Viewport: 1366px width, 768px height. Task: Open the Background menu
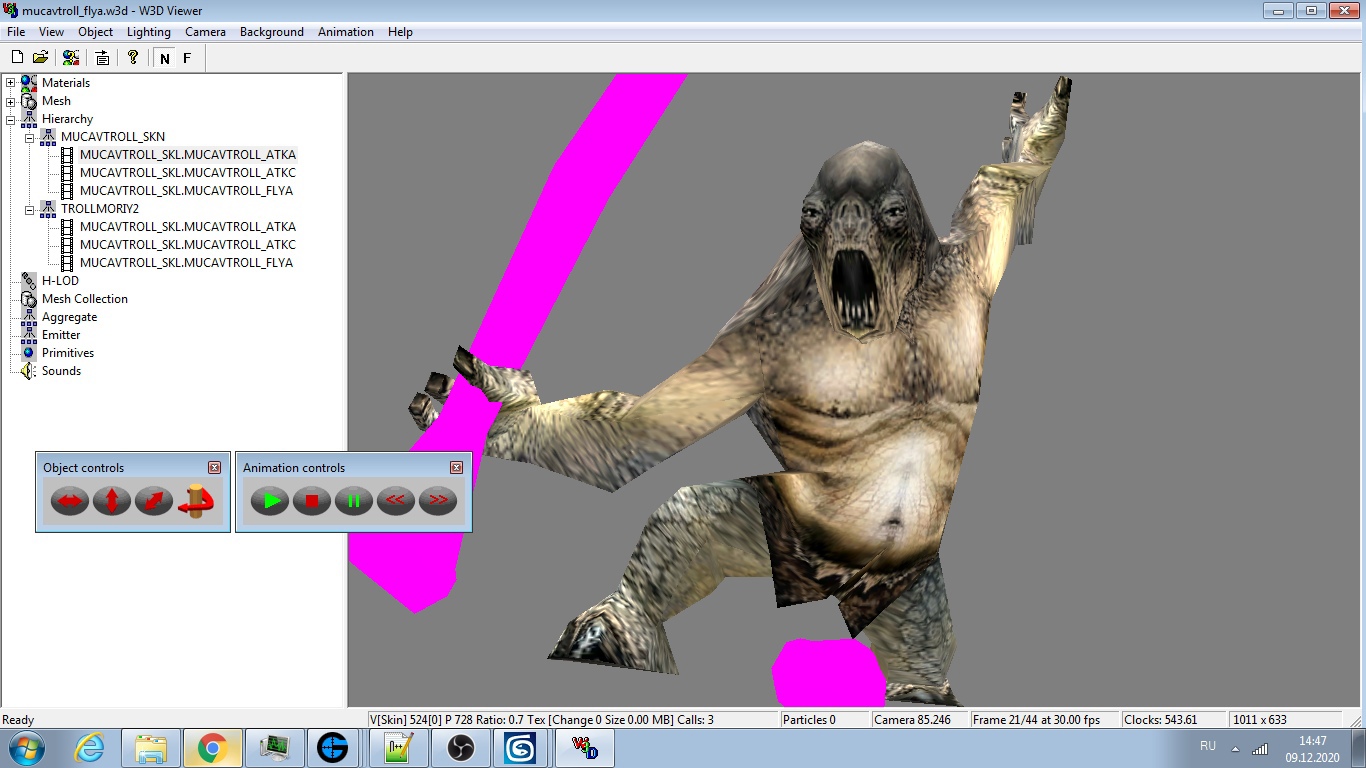pyautogui.click(x=272, y=32)
